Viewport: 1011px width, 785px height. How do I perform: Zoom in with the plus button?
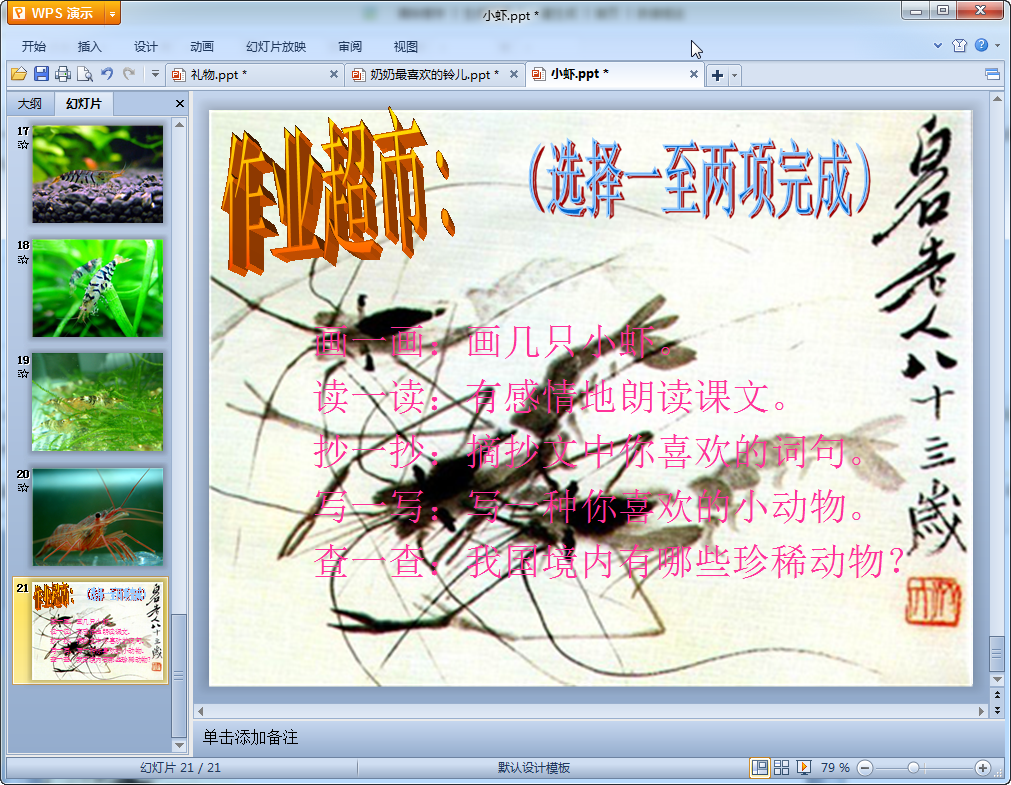(983, 768)
